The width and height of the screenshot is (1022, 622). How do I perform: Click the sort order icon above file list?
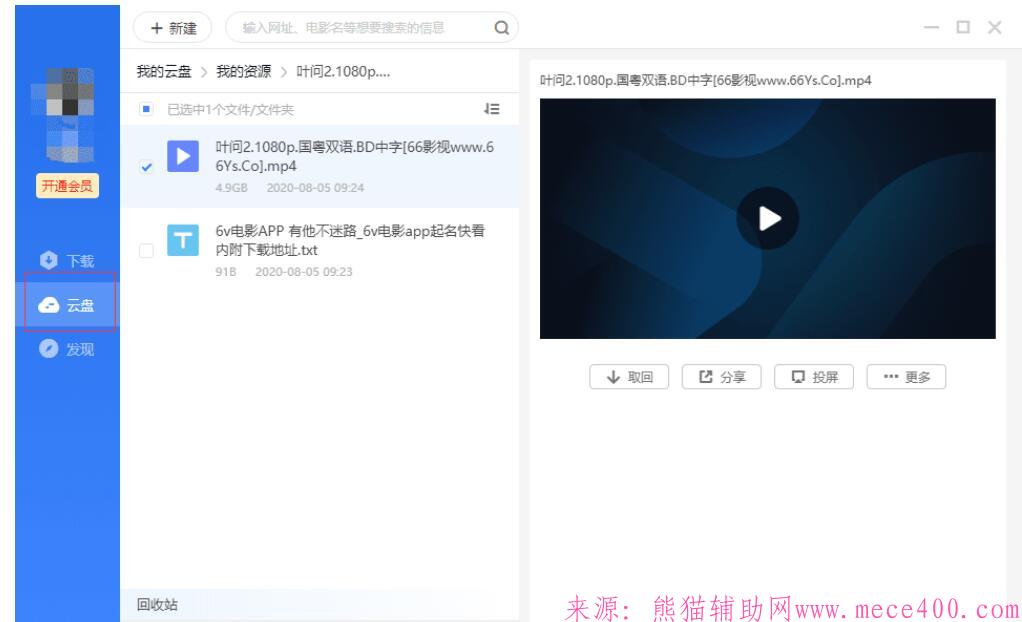(491, 109)
